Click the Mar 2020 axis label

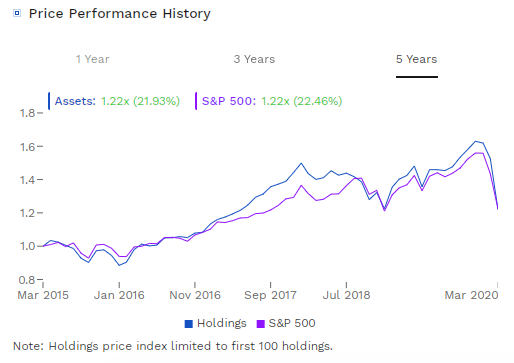coord(471,295)
